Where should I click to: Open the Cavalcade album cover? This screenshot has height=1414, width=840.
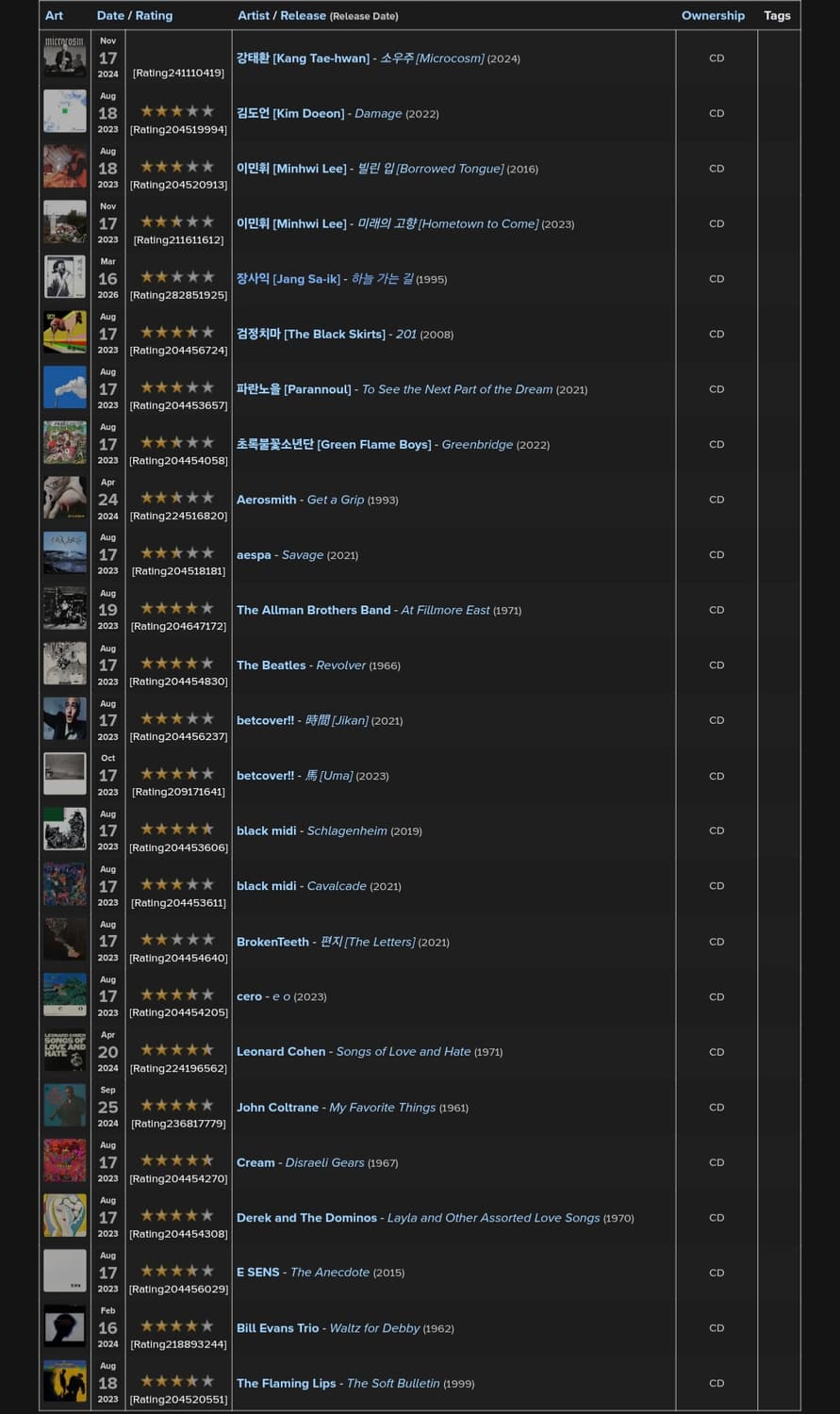pyautogui.click(x=65, y=884)
